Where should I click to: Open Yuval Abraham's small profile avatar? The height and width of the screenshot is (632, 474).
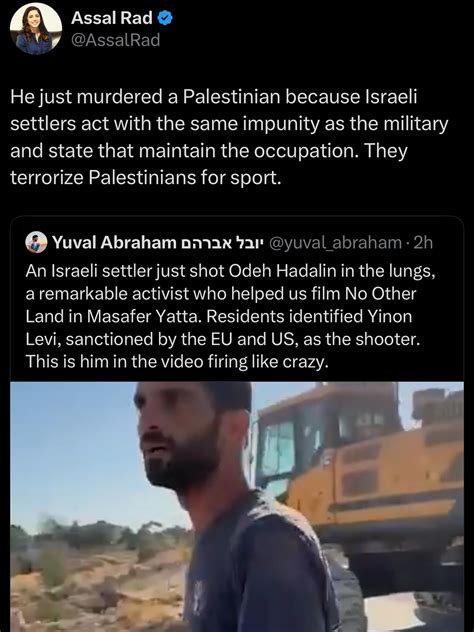coord(36,242)
